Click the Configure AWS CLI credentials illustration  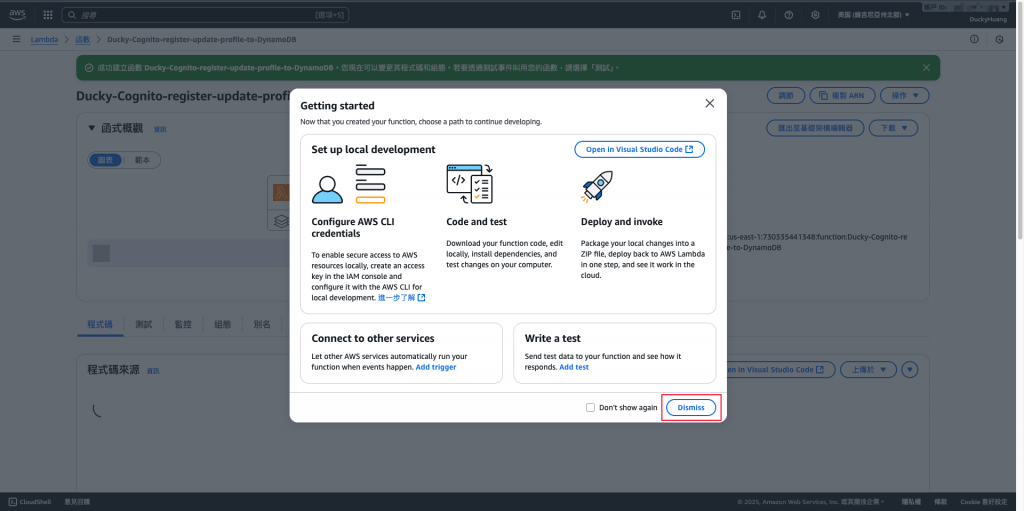pyautogui.click(x=349, y=185)
